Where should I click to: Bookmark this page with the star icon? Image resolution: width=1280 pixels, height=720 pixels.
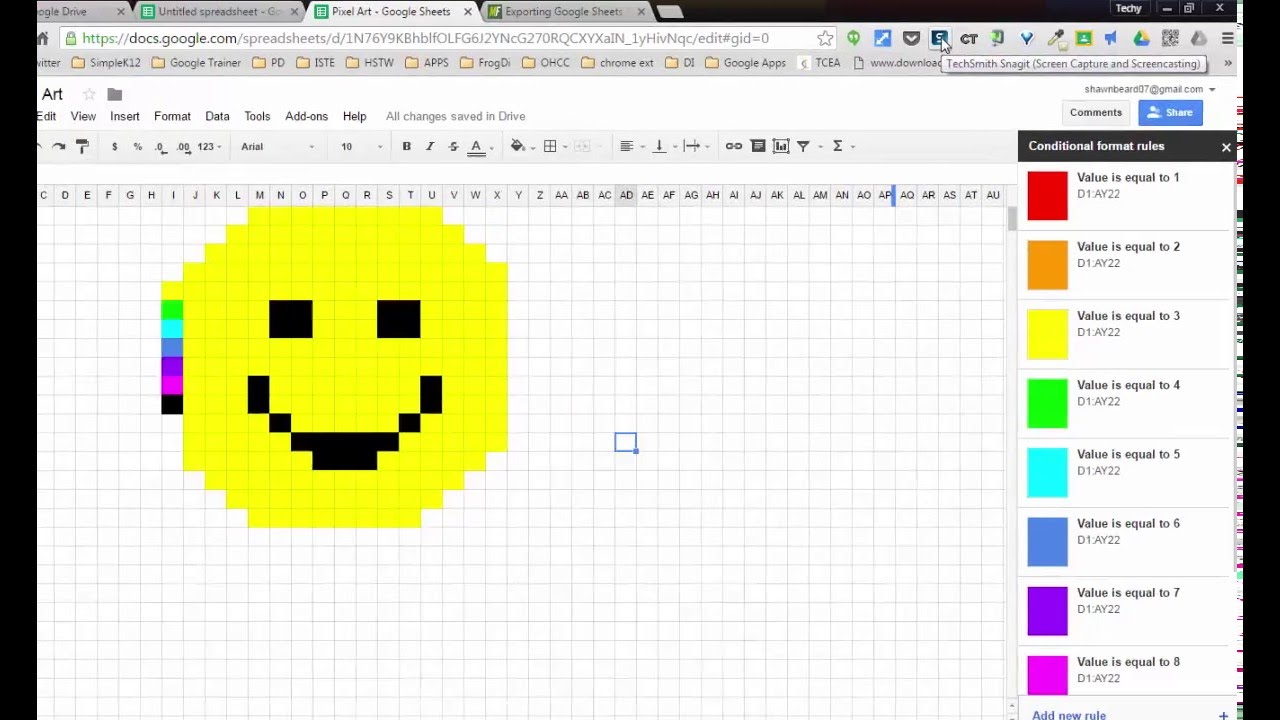[825, 38]
